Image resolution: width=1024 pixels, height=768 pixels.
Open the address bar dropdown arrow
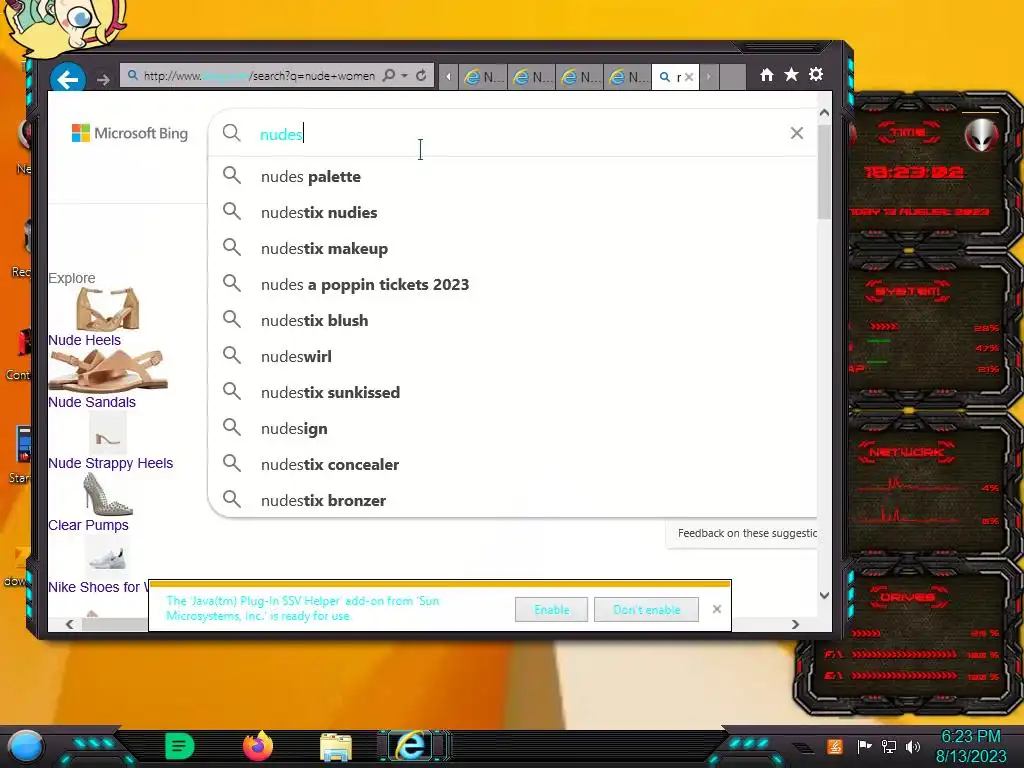[404, 76]
